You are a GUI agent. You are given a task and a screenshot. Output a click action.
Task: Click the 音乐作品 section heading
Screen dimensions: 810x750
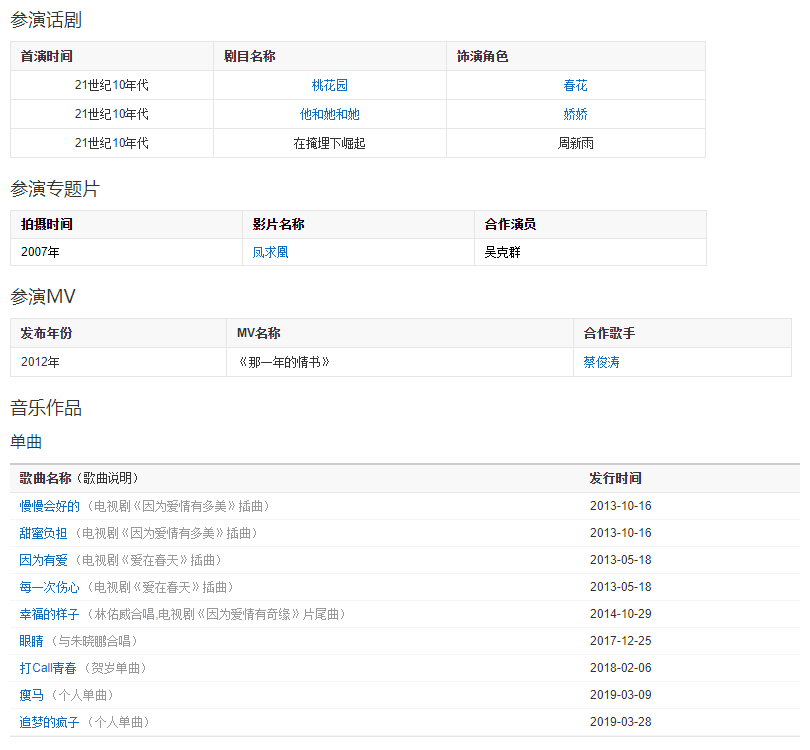(x=46, y=408)
